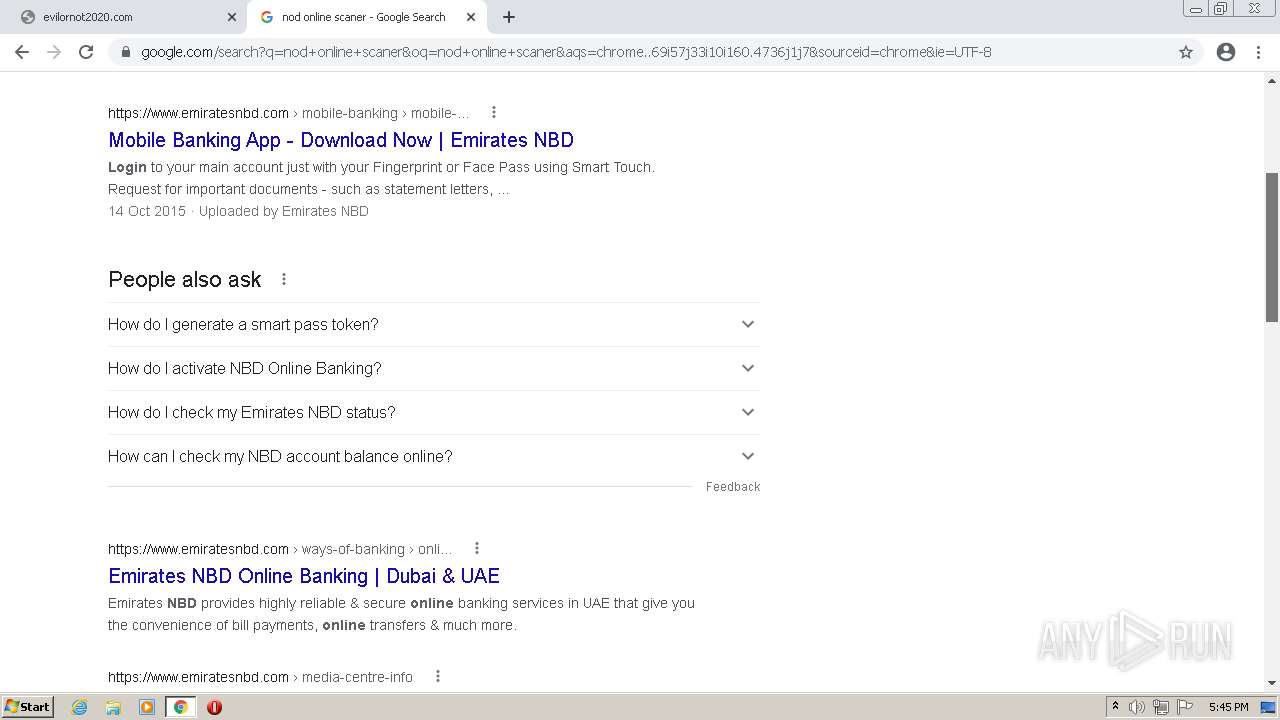Viewport: 1280px width, 720px height.
Task: Click the emiratesnbd.com mobile-banking breadcrumb URL
Action: pos(289,113)
